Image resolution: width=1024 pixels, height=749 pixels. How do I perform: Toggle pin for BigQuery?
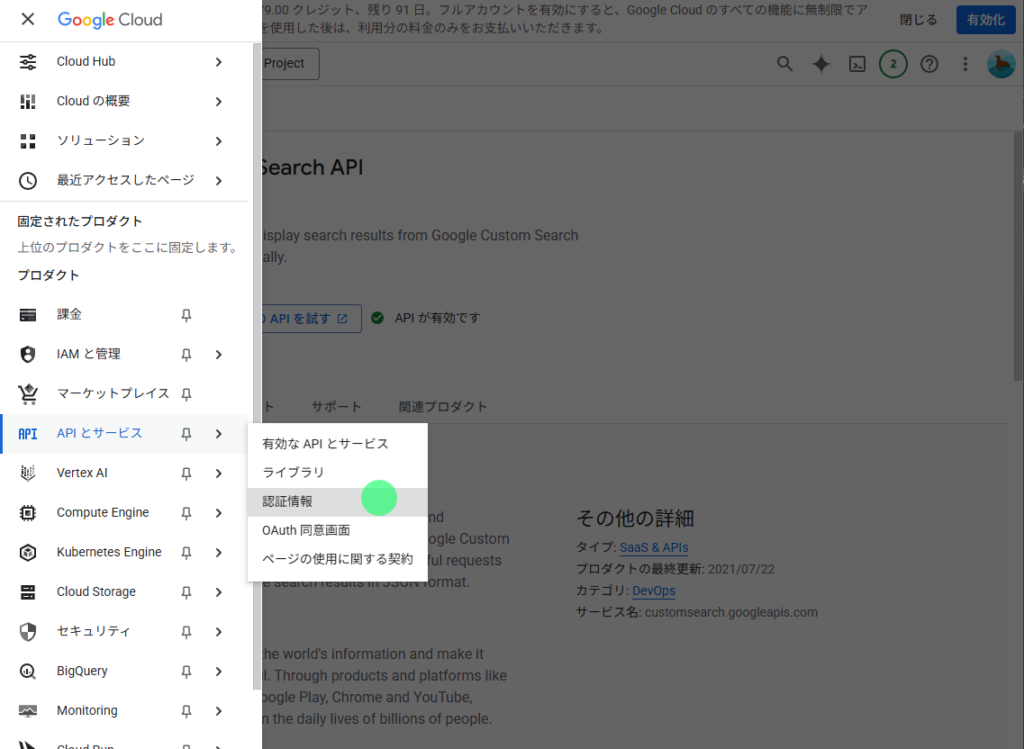186,671
